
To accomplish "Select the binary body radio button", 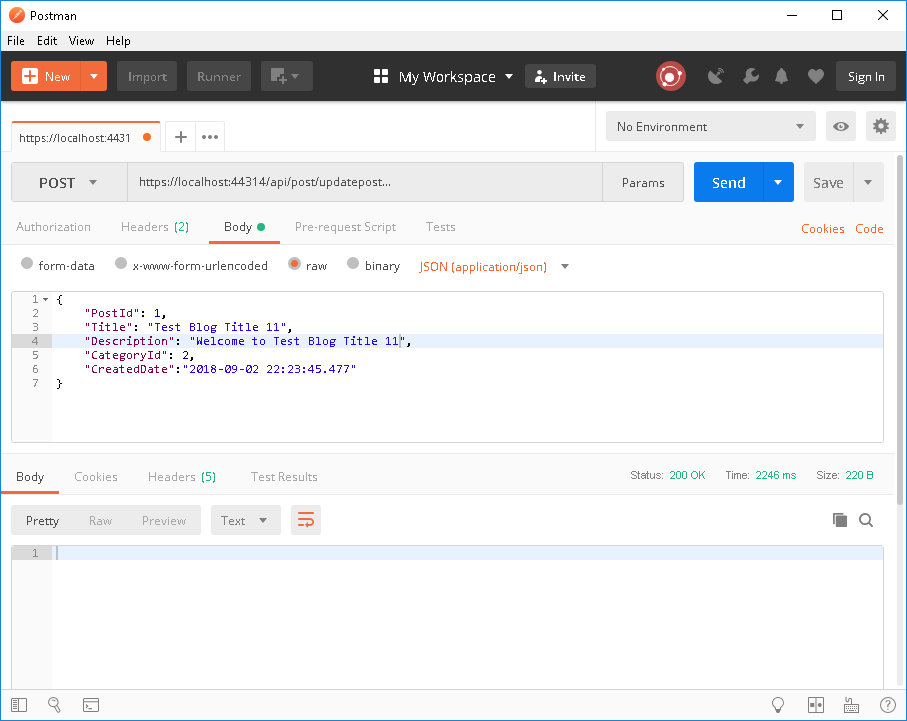I will click(x=353, y=263).
